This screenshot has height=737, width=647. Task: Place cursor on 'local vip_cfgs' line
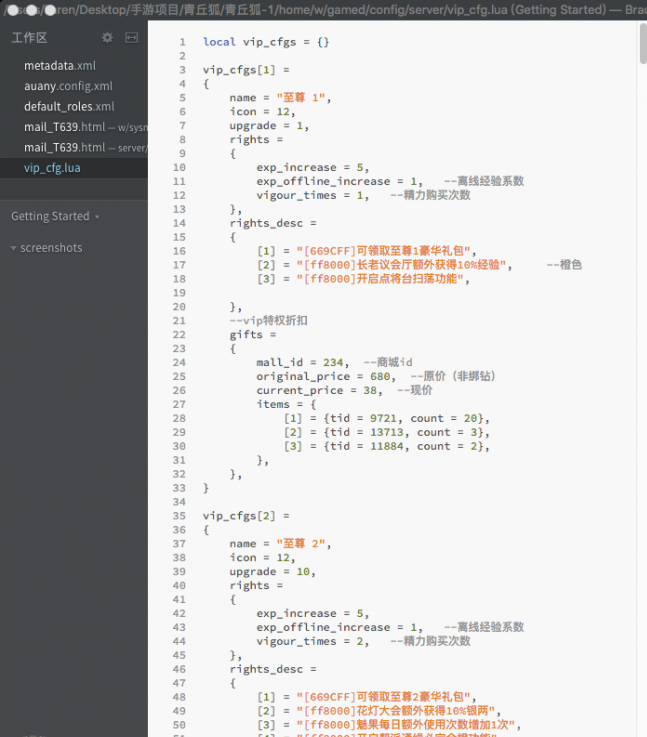[265, 43]
